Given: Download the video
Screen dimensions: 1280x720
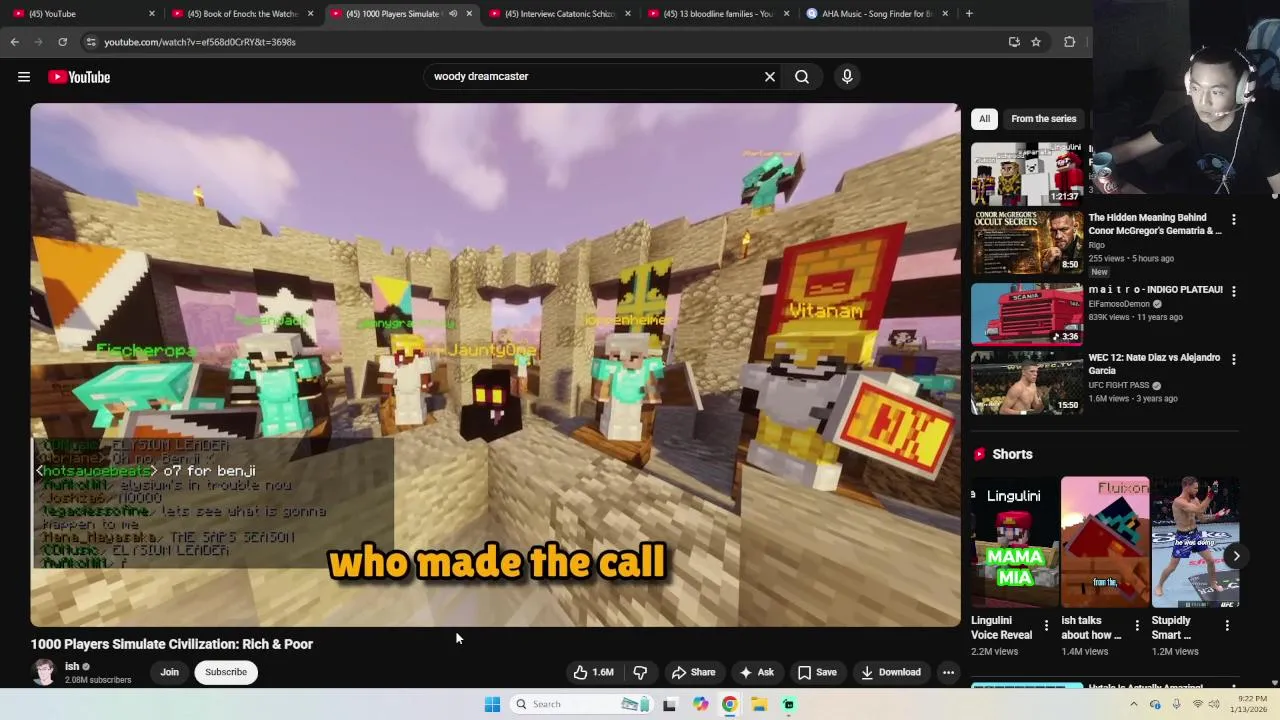Looking at the screenshot, I should 890,672.
